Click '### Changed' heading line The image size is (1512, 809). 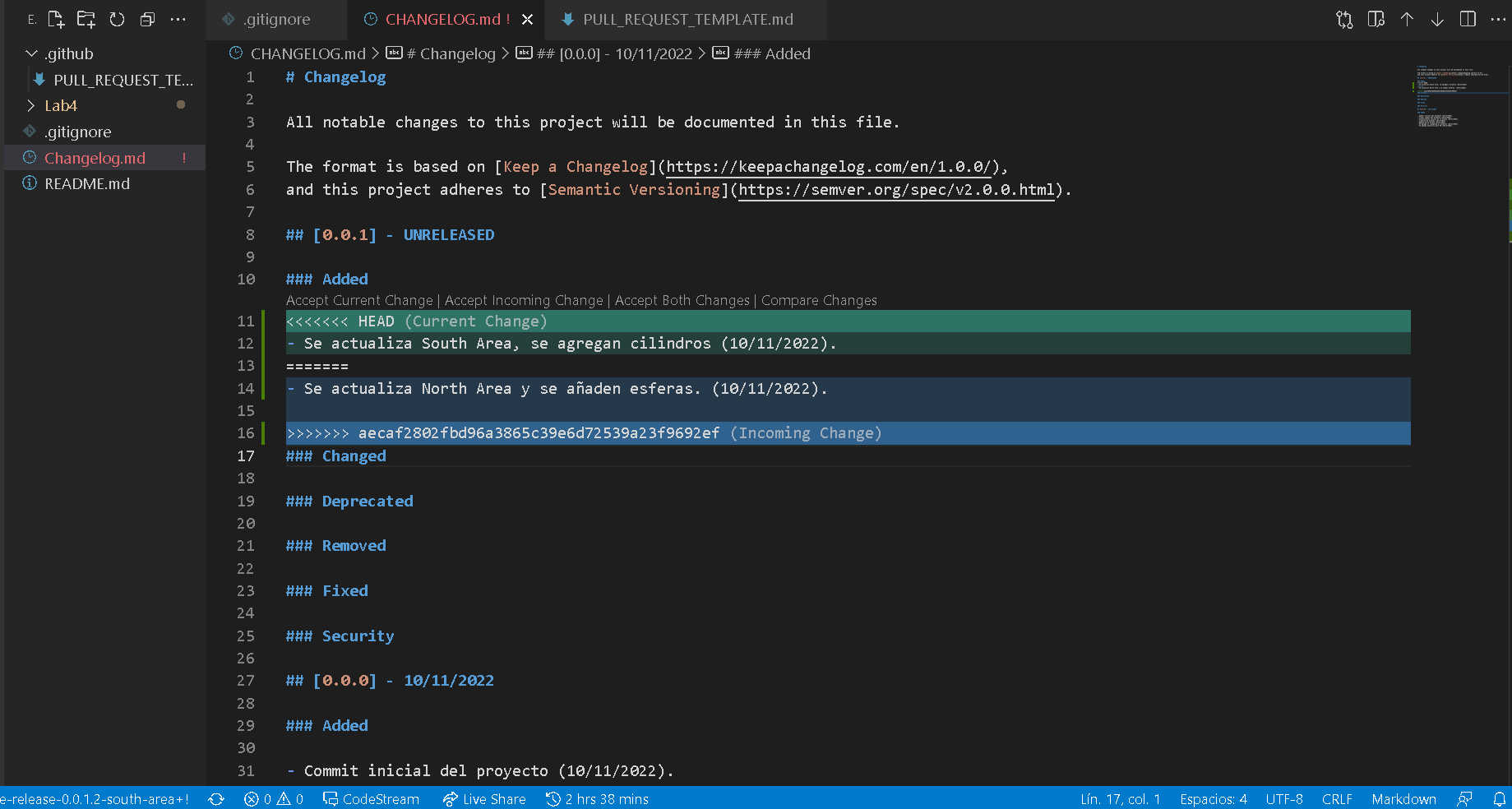coord(336,456)
